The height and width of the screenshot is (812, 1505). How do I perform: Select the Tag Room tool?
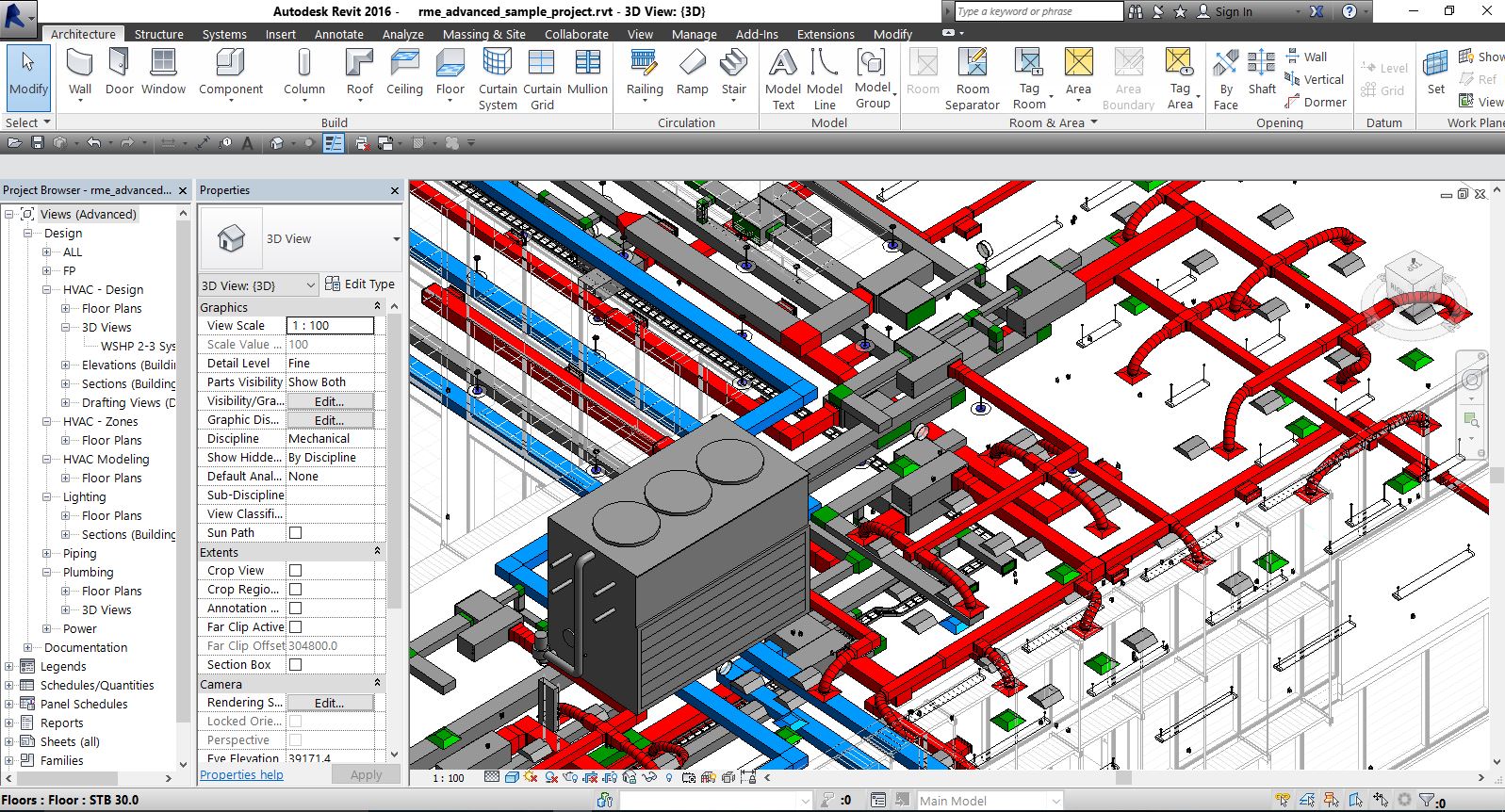click(x=1029, y=79)
